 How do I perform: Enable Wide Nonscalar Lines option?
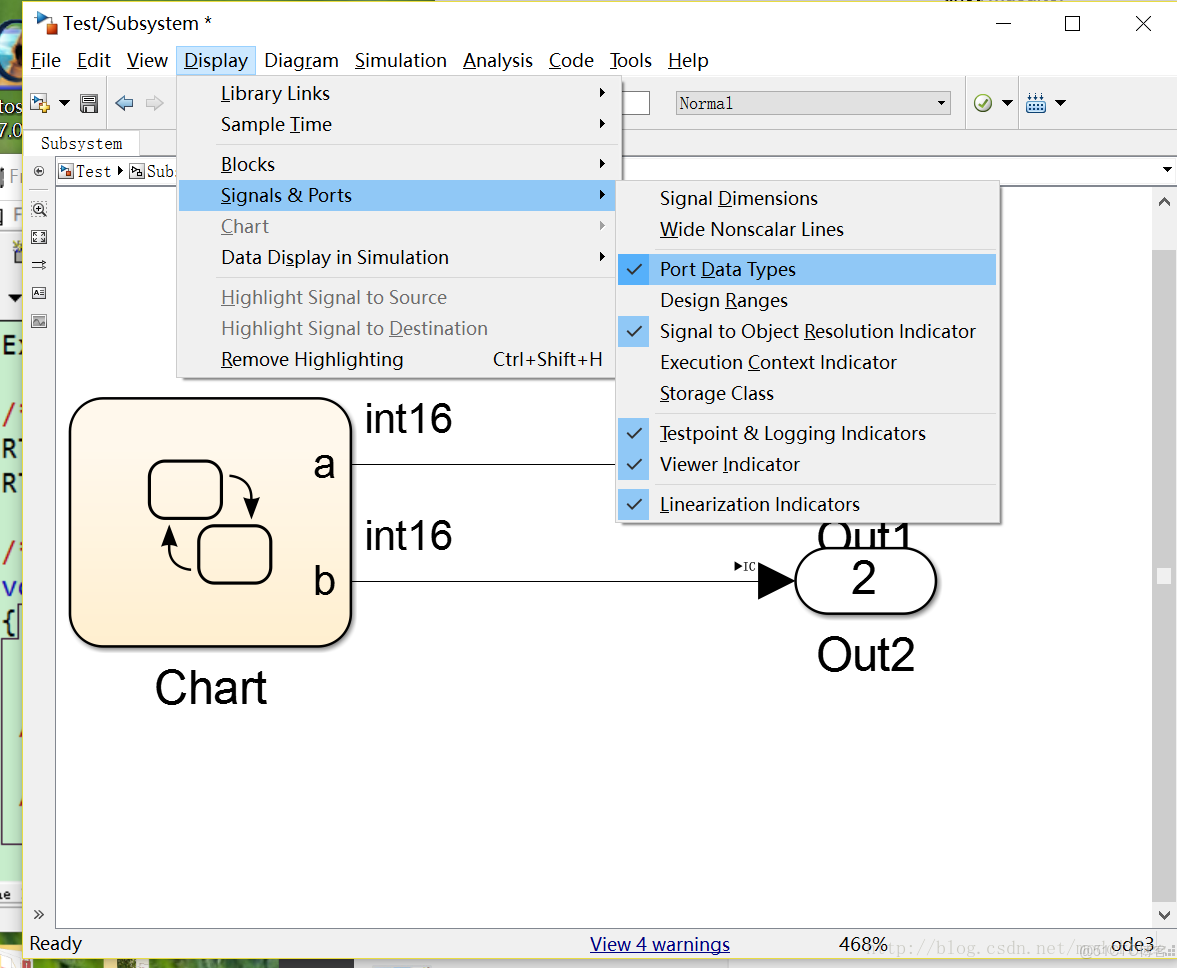[x=807, y=230]
